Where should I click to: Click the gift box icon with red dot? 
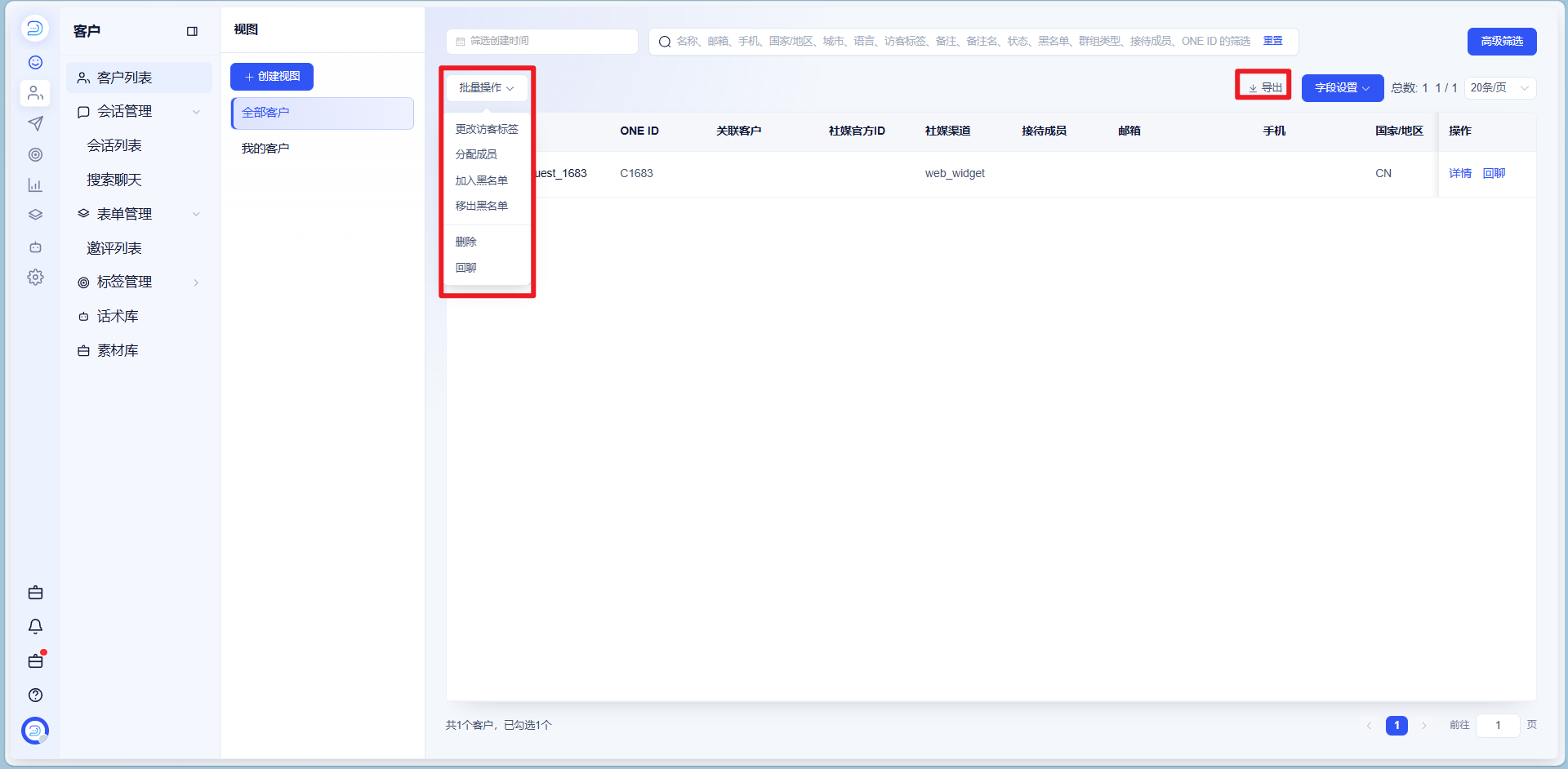[35, 660]
